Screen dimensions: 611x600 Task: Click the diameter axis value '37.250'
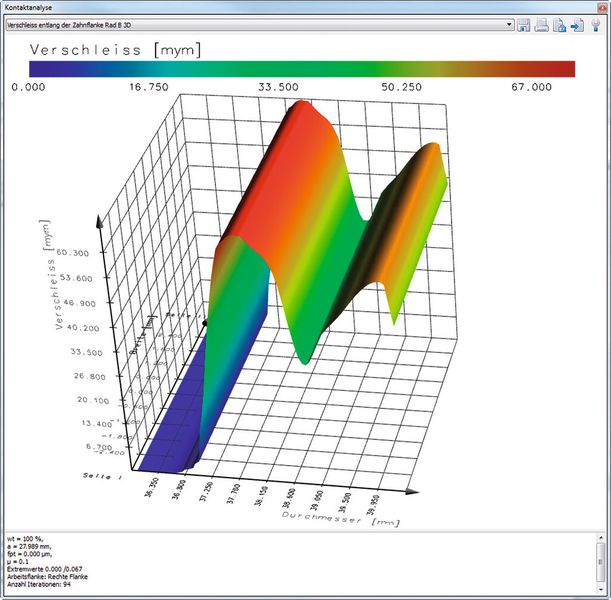(x=207, y=493)
